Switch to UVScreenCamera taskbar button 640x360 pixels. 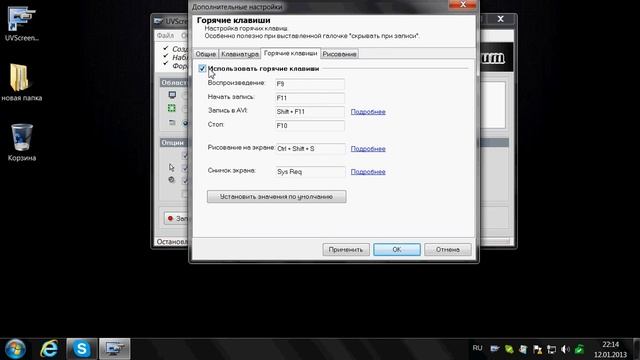coord(115,349)
